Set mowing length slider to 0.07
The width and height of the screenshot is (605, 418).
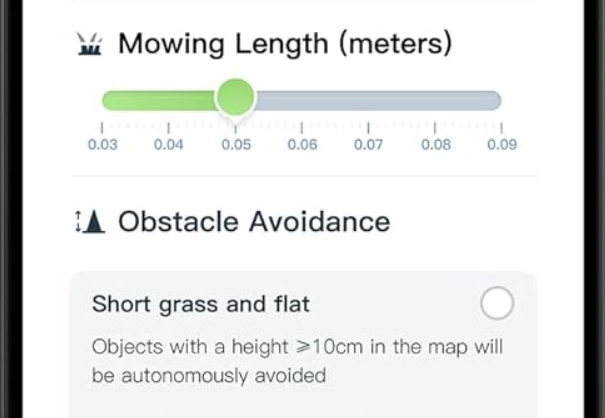[x=368, y=101]
